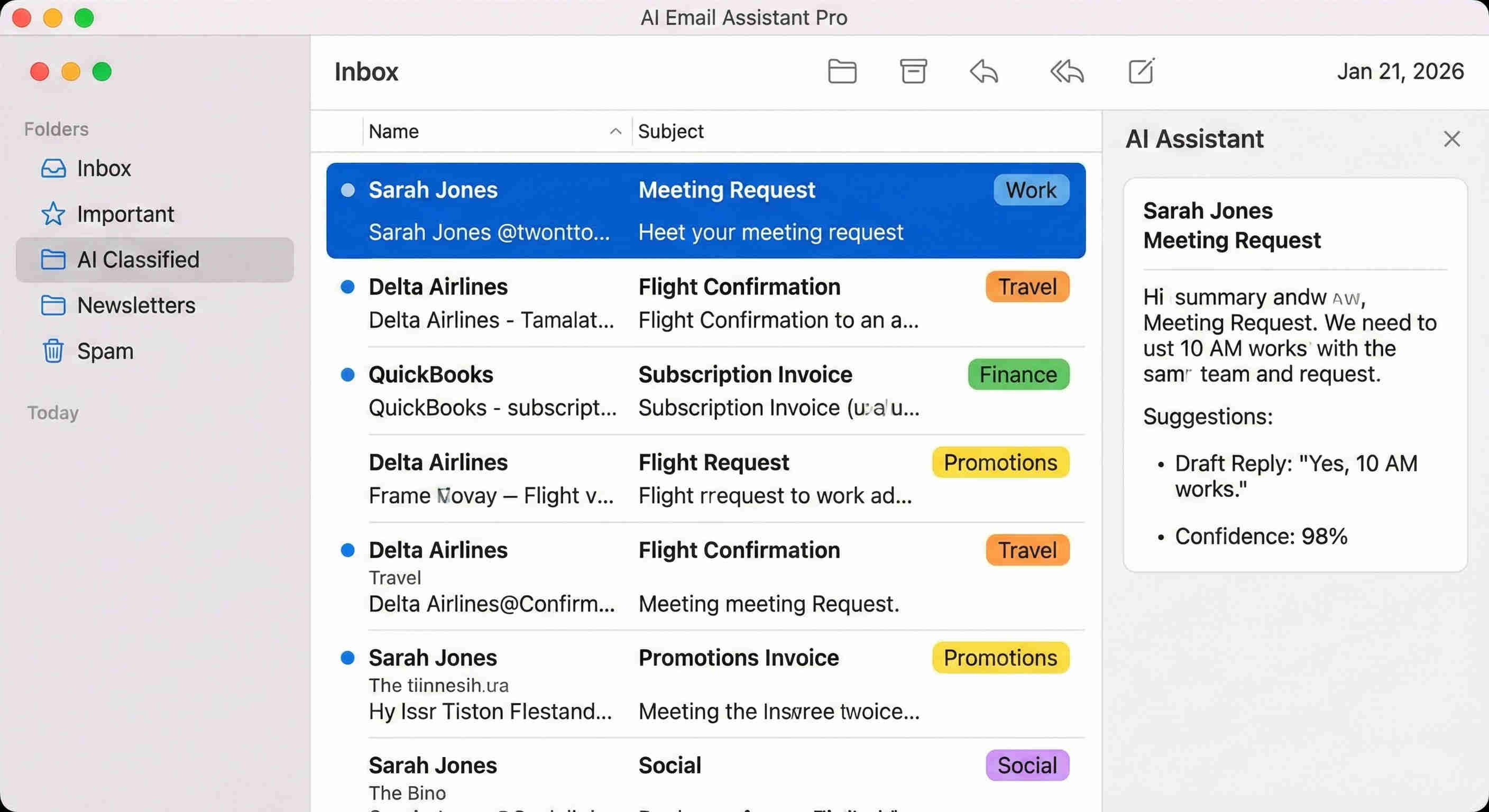Open the move-to-folder toolbar icon
The image size is (1489, 812).
842,72
